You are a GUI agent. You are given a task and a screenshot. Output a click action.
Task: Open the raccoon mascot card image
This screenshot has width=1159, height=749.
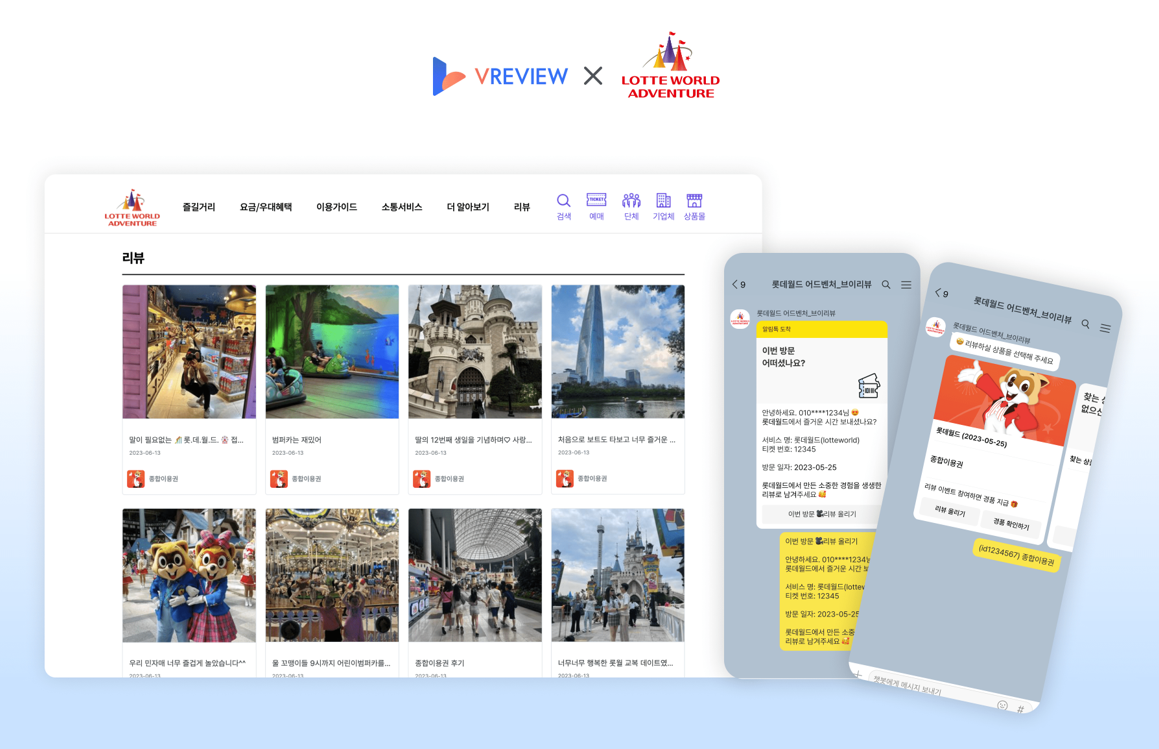(1005, 401)
